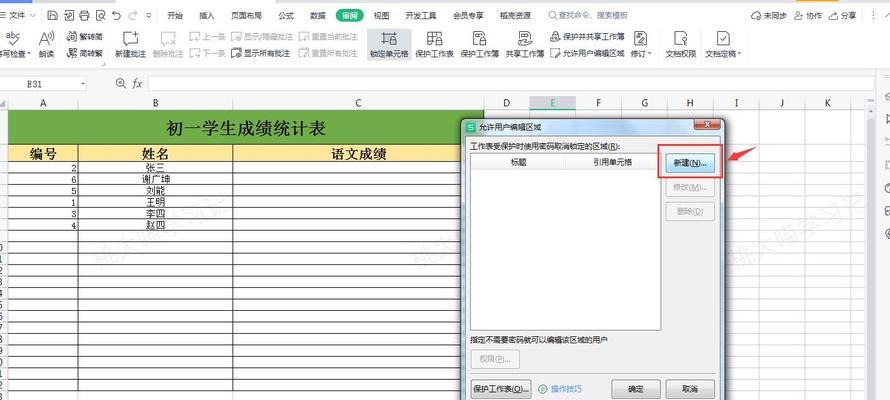Switch to the 公式 formulas tab
The image size is (890, 400).
[286, 16]
